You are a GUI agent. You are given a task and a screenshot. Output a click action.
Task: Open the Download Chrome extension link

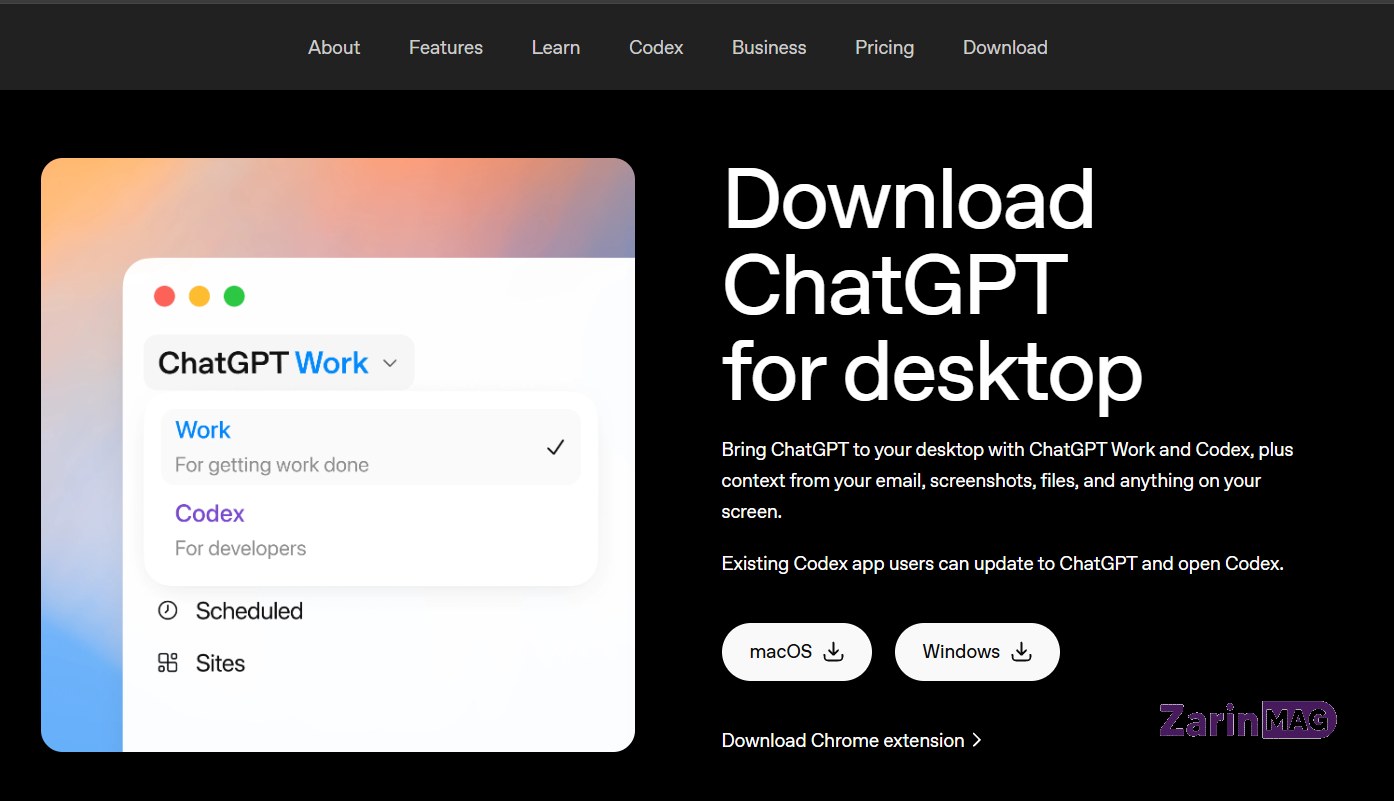(x=851, y=740)
